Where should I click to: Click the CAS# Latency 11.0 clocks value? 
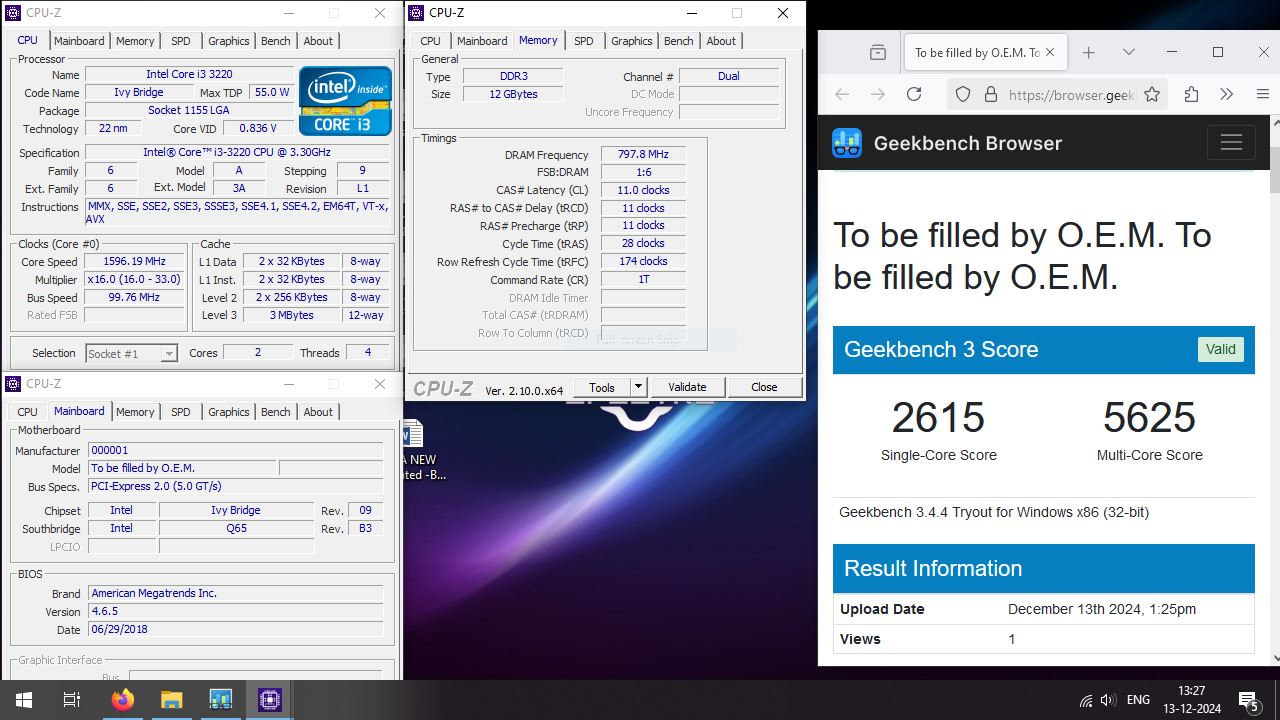point(643,190)
